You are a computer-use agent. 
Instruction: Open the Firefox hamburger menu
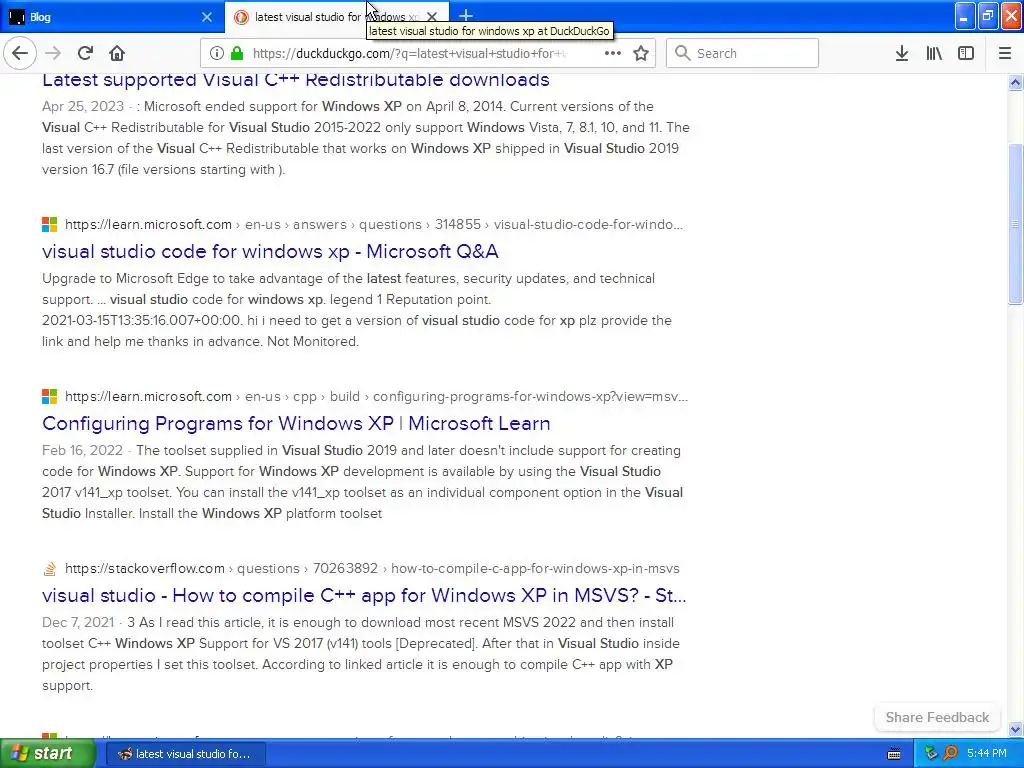point(1005,53)
